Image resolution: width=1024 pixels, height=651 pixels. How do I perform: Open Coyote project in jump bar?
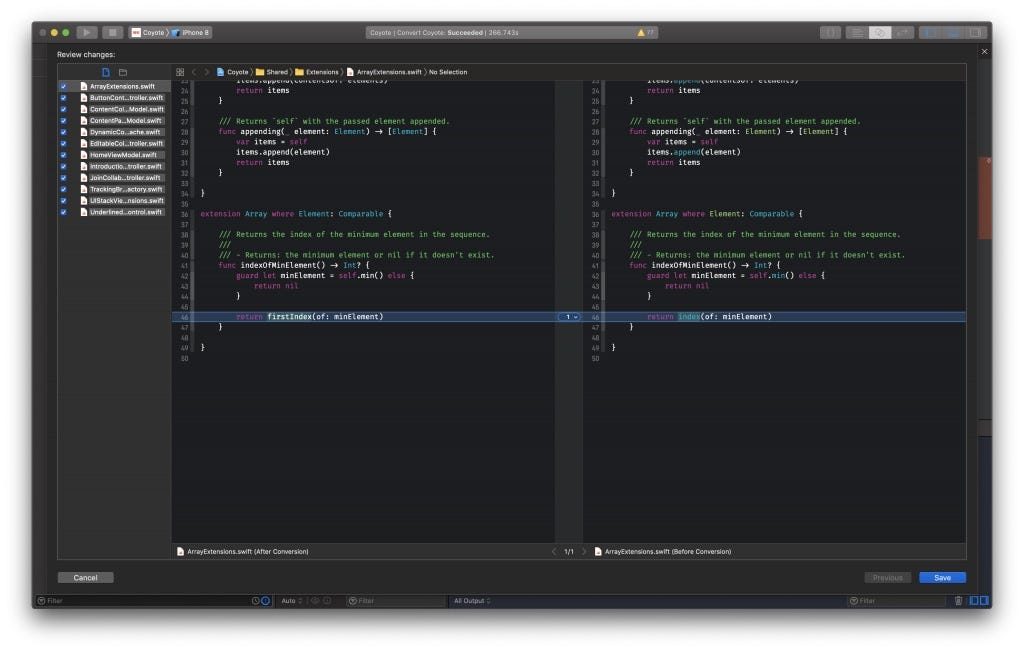pos(232,72)
